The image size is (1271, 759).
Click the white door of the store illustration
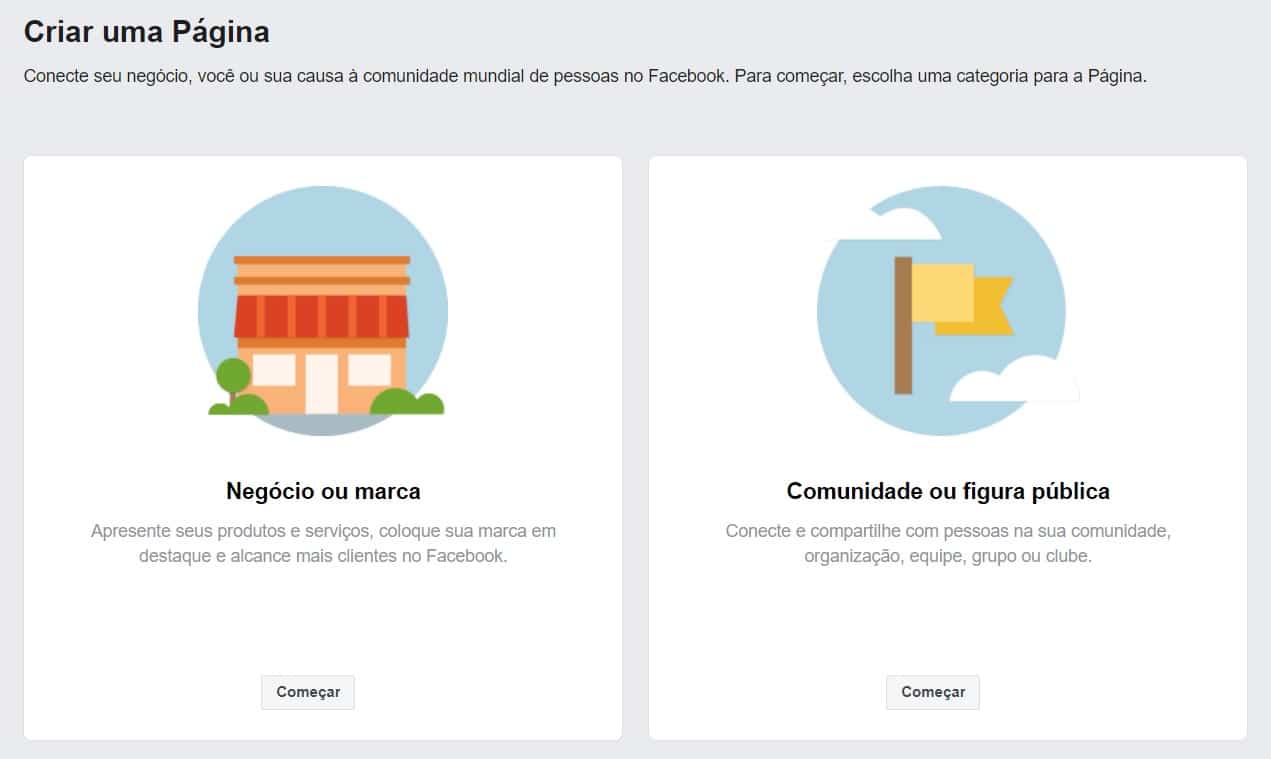click(x=322, y=384)
